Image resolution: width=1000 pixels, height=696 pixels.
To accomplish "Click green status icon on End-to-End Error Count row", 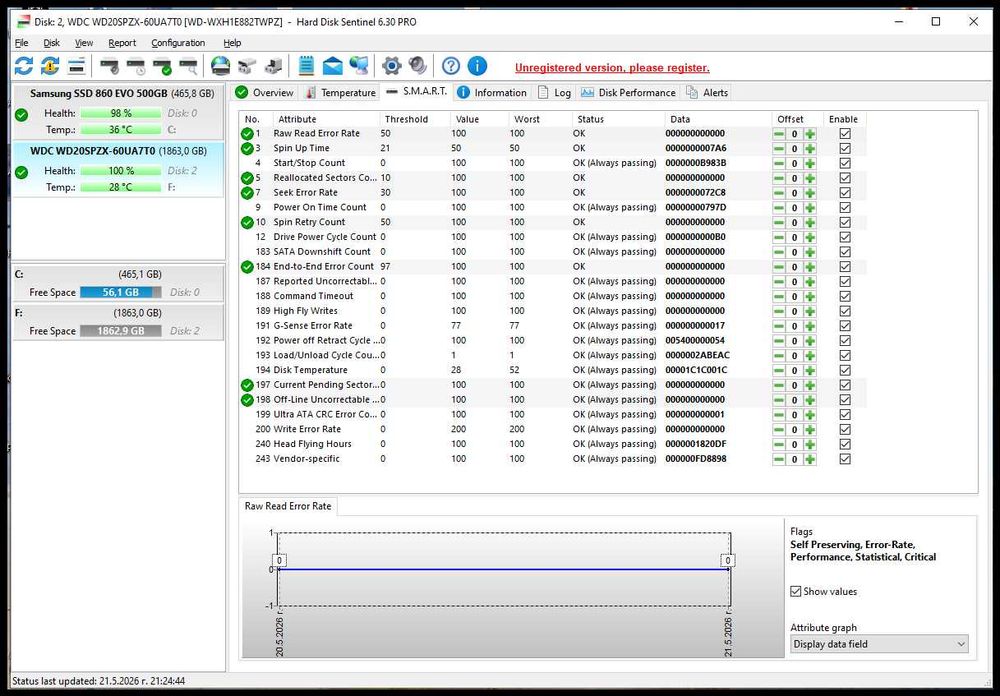I will point(247,267).
